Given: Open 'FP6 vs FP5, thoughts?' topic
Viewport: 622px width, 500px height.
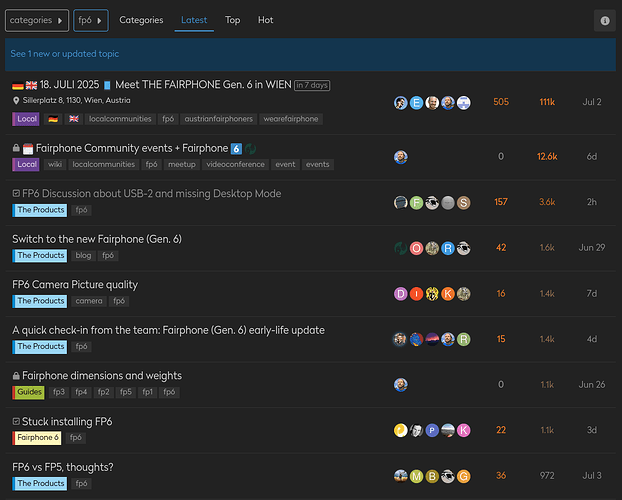Looking at the screenshot, I should pos(62,467).
